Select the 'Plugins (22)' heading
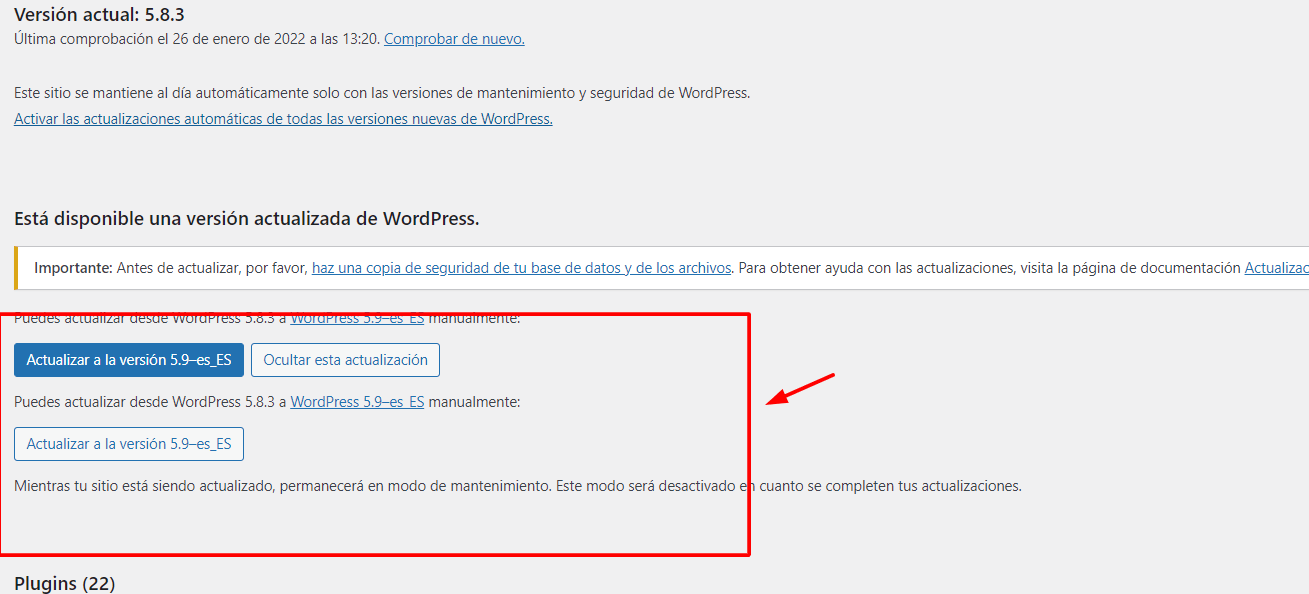1309x594 pixels. pos(65,583)
